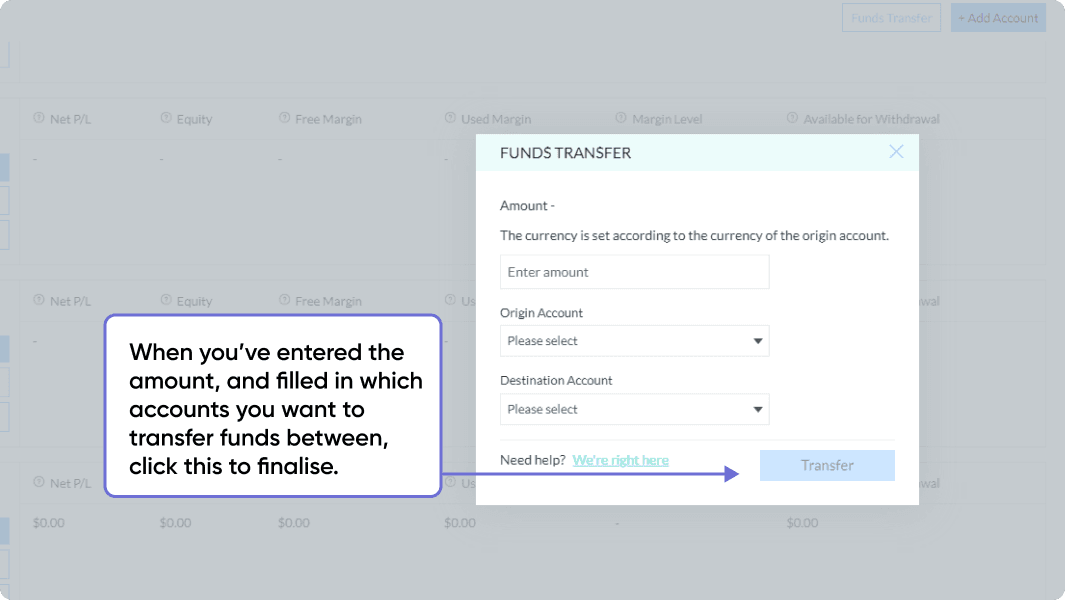Click the Used Margin help icon in top row
The image size is (1065, 600).
click(x=451, y=118)
